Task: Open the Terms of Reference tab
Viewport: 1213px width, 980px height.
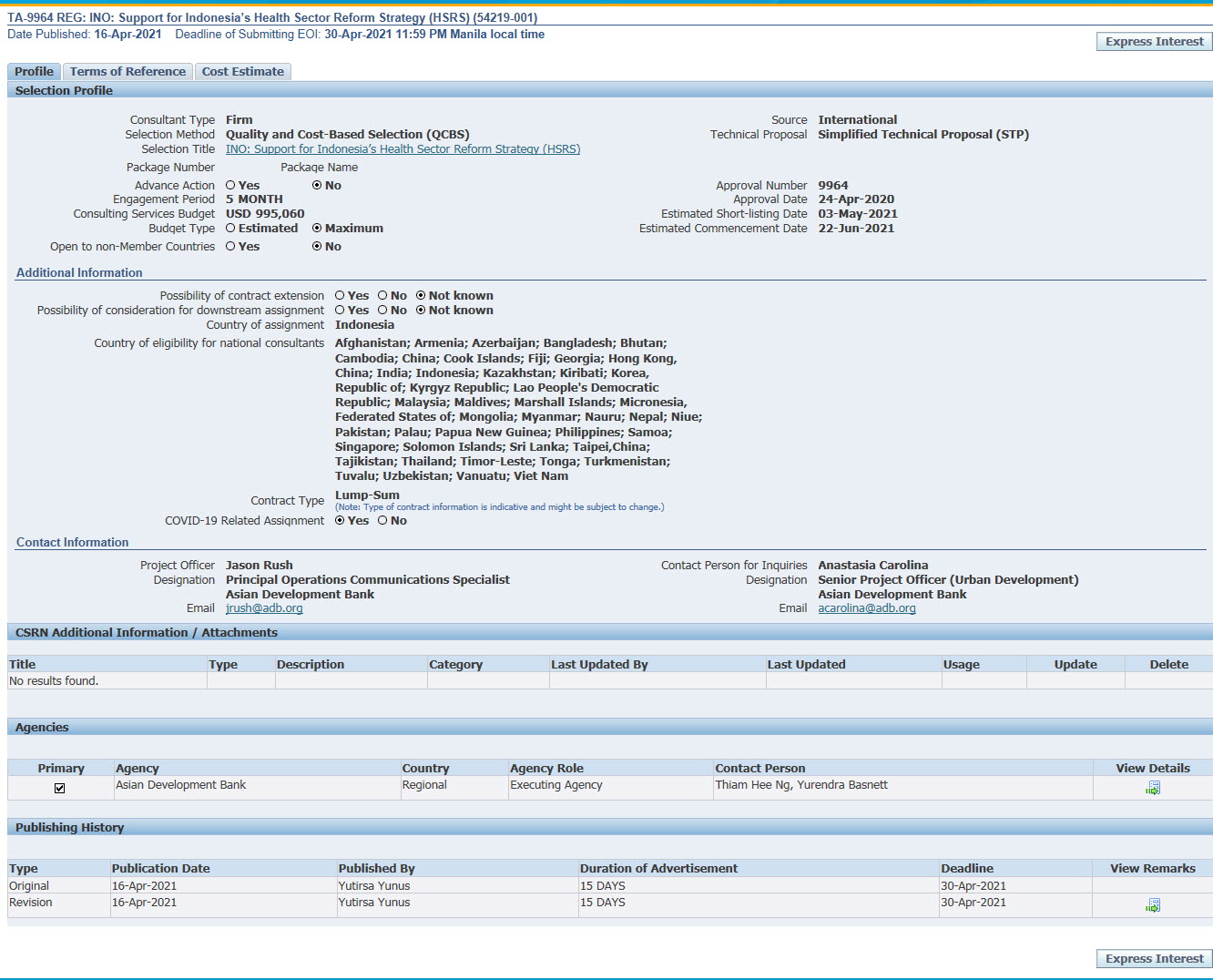Action: [127, 71]
